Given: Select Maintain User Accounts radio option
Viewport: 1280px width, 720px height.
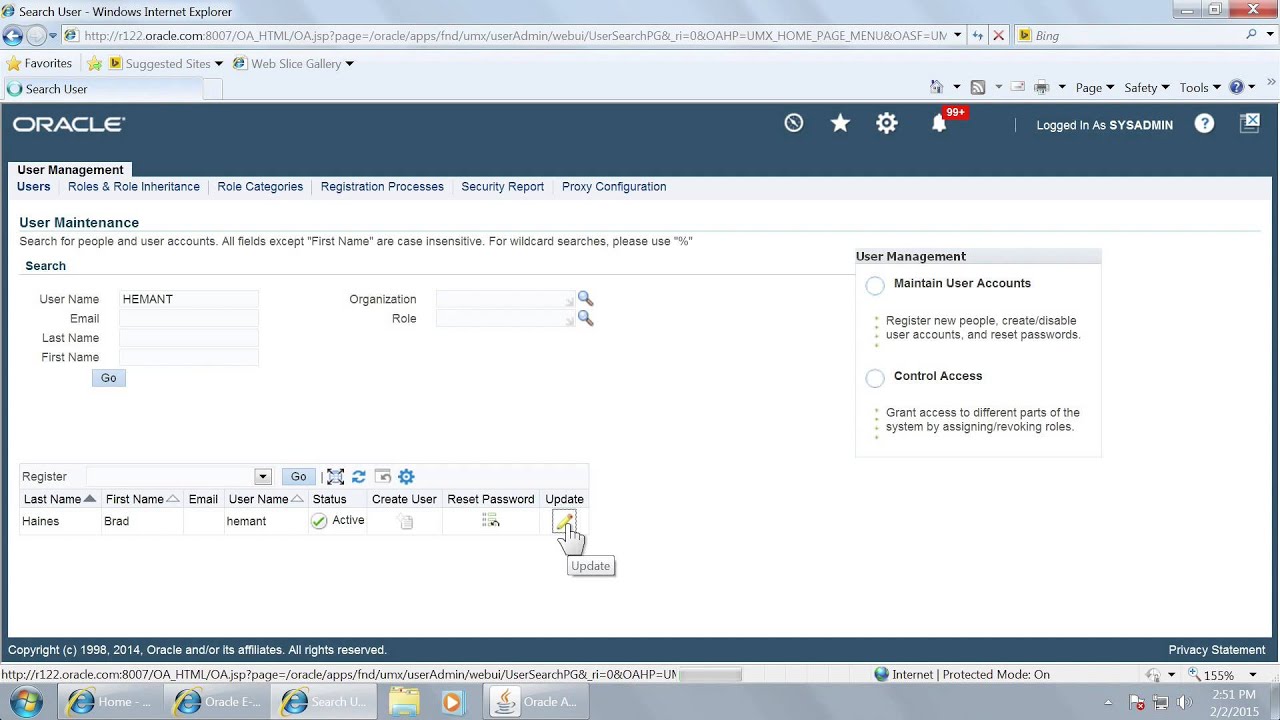Looking at the screenshot, I should (x=875, y=285).
